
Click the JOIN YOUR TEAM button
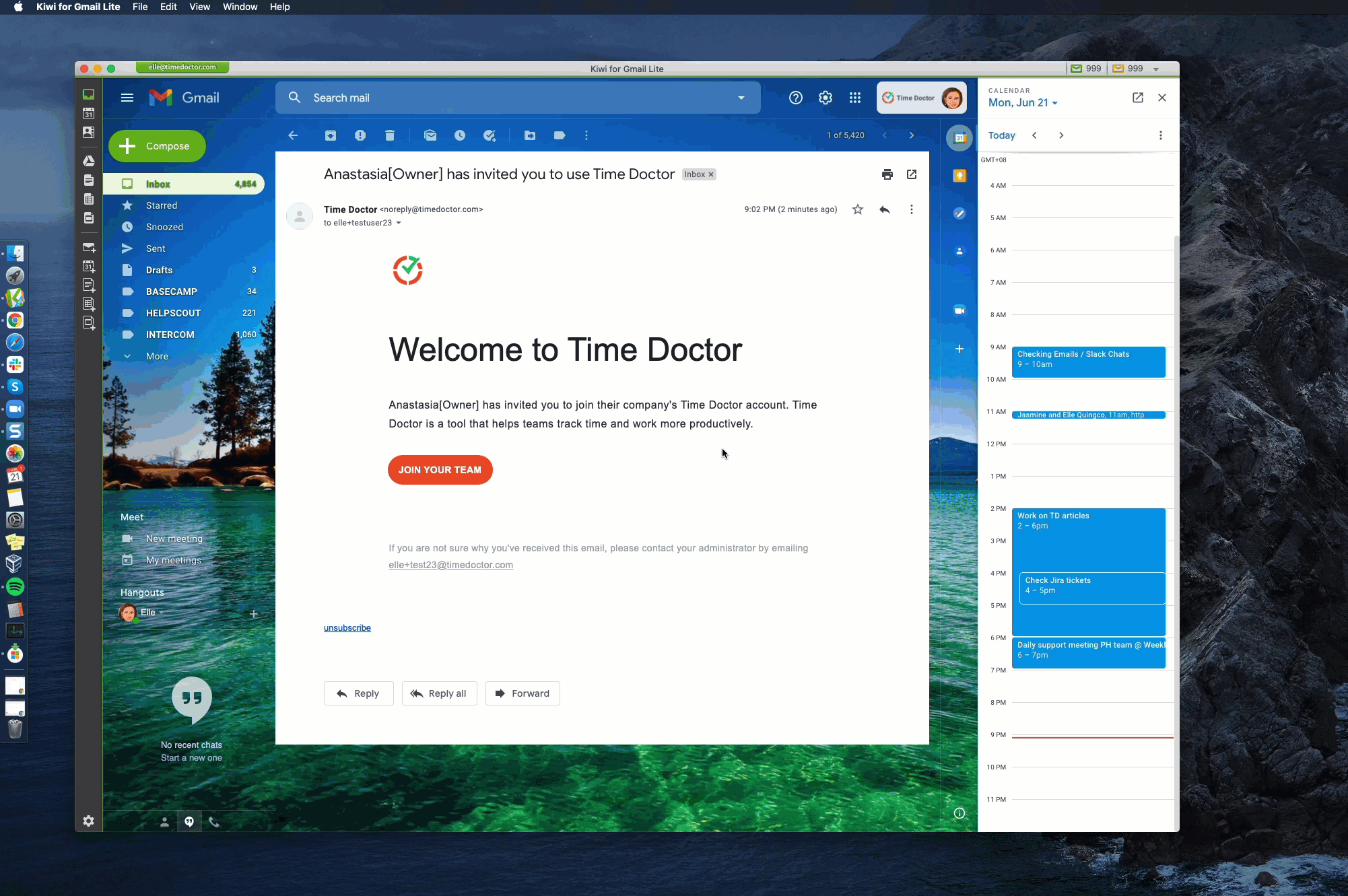pos(440,470)
